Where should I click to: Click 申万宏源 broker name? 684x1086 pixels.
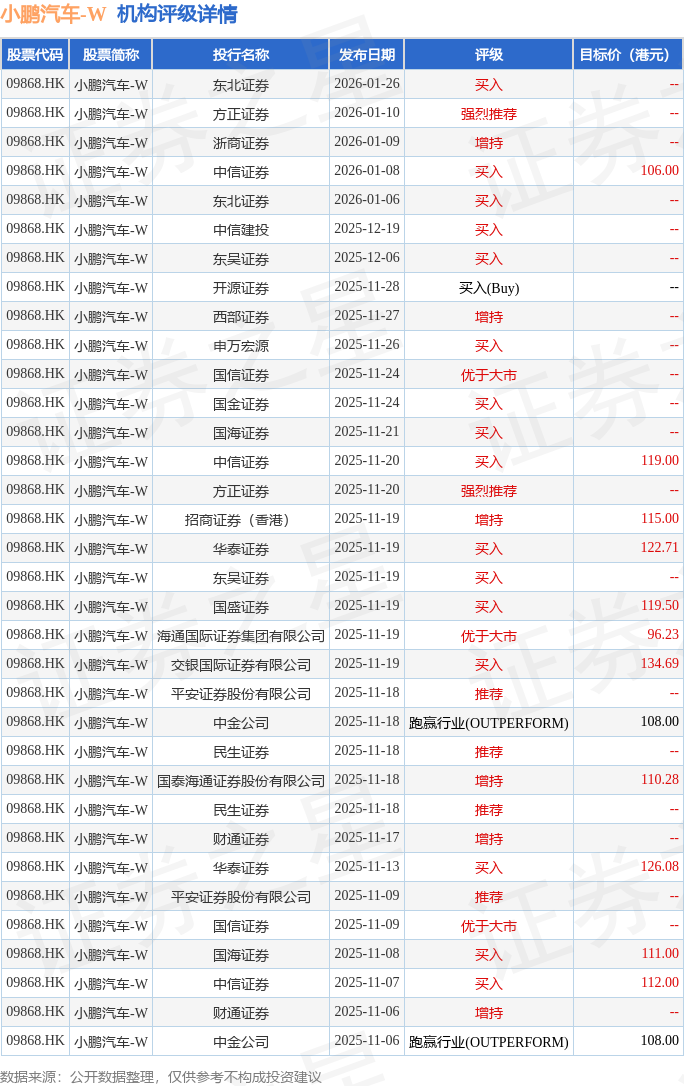pos(241,346)
